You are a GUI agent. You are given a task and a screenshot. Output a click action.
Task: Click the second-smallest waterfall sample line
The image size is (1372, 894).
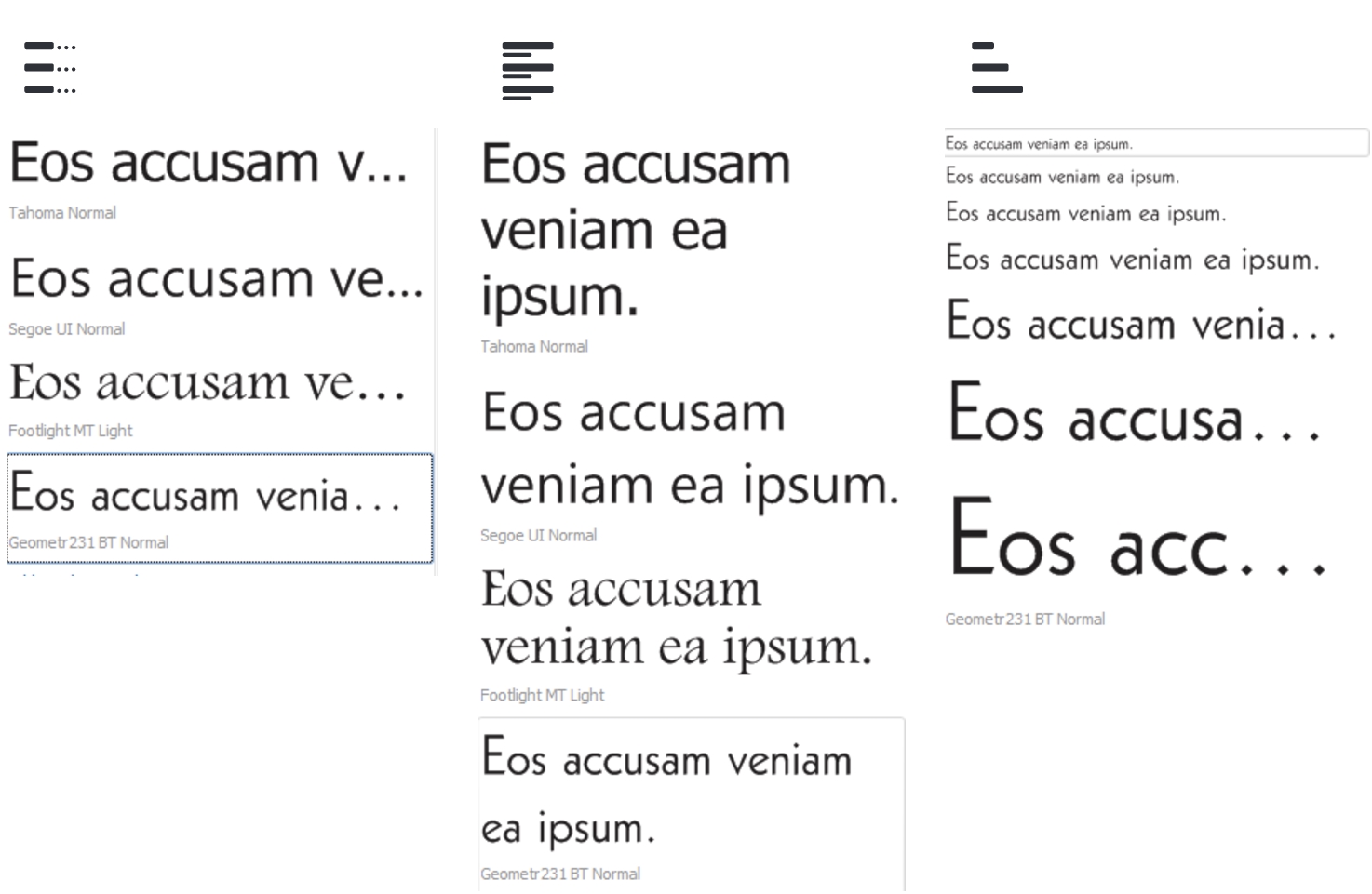(x=1062, y=177)
